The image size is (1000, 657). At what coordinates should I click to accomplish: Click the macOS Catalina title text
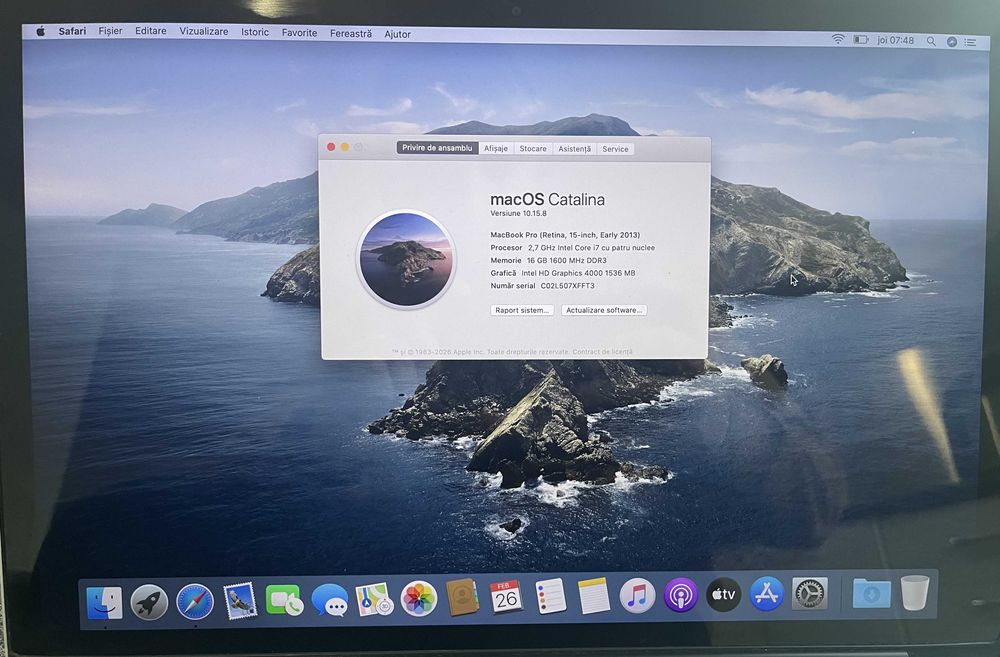tap(547, 199)
